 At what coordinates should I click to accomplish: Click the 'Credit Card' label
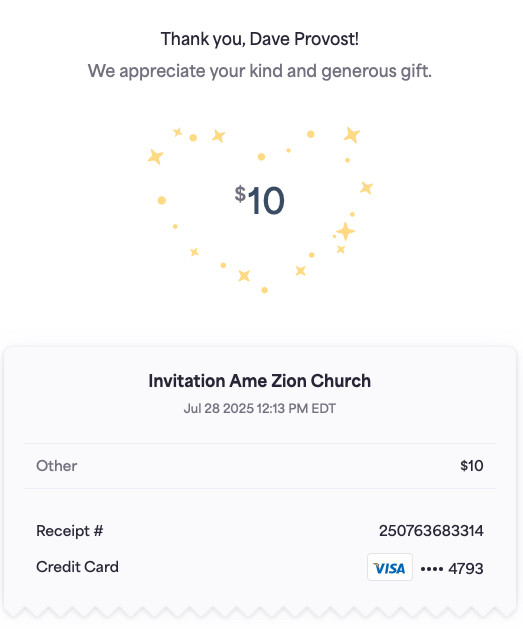(77, 567)
